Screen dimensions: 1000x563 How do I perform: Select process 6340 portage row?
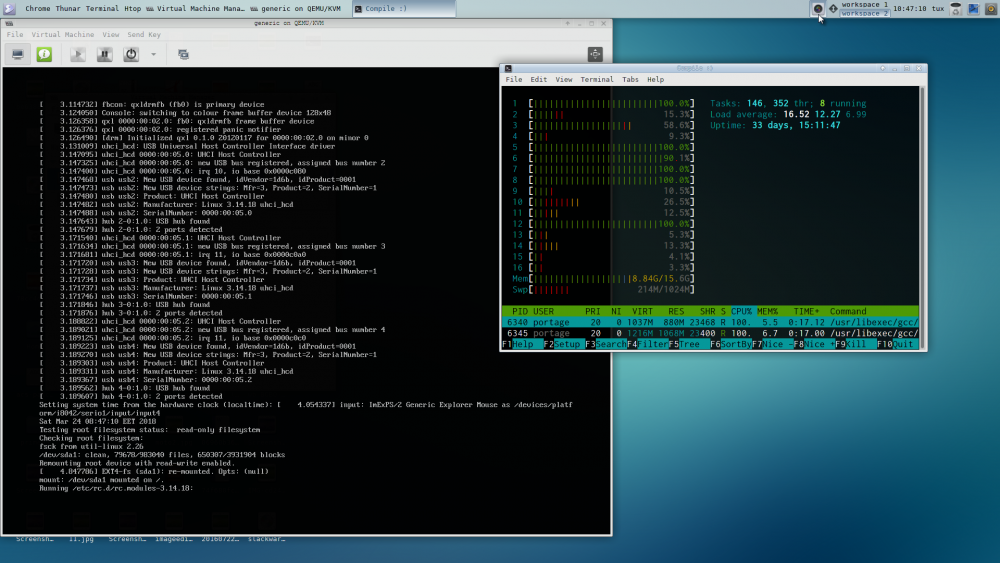point(710,323)
